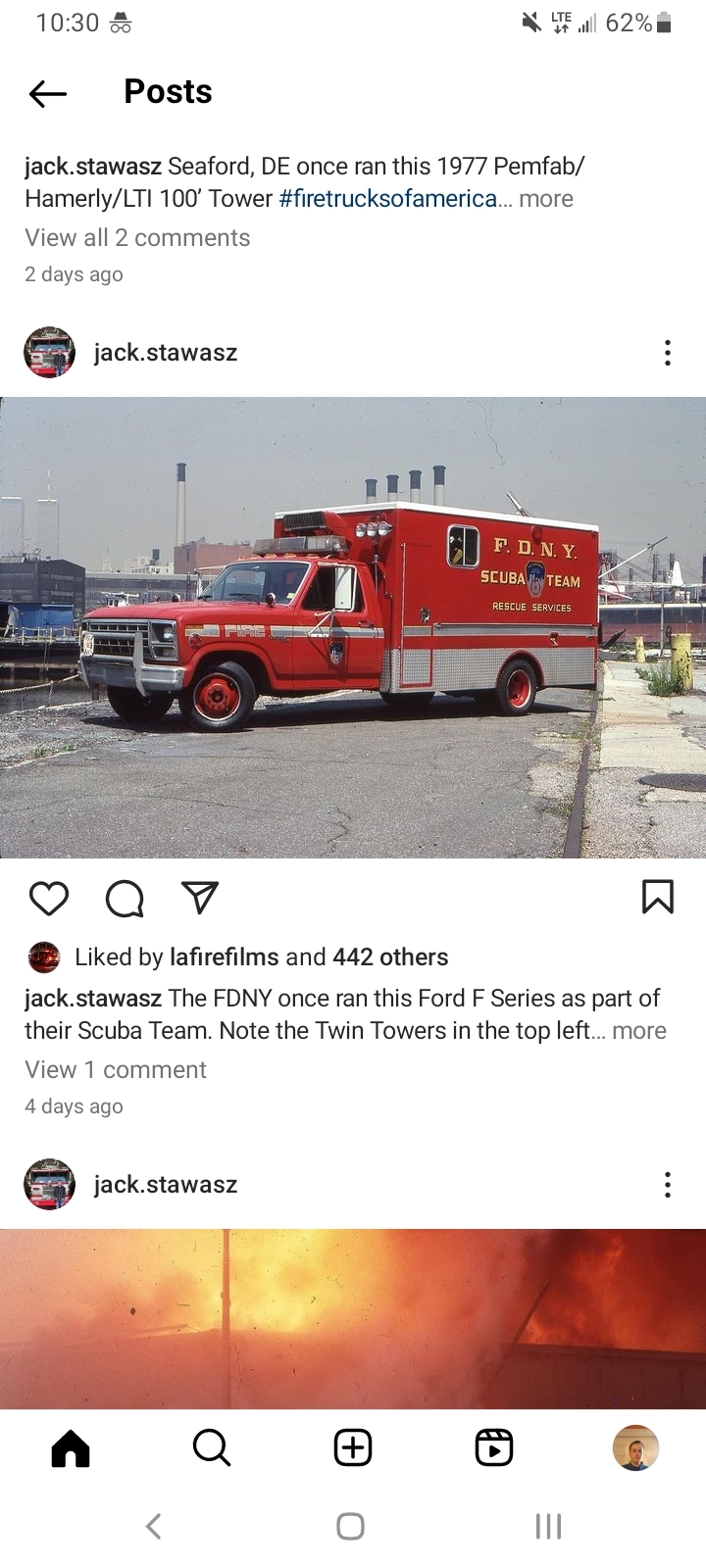Screen dimensions: 706x1568
Task: Open Search tab in bottom bar
Action: (212, 1447)
